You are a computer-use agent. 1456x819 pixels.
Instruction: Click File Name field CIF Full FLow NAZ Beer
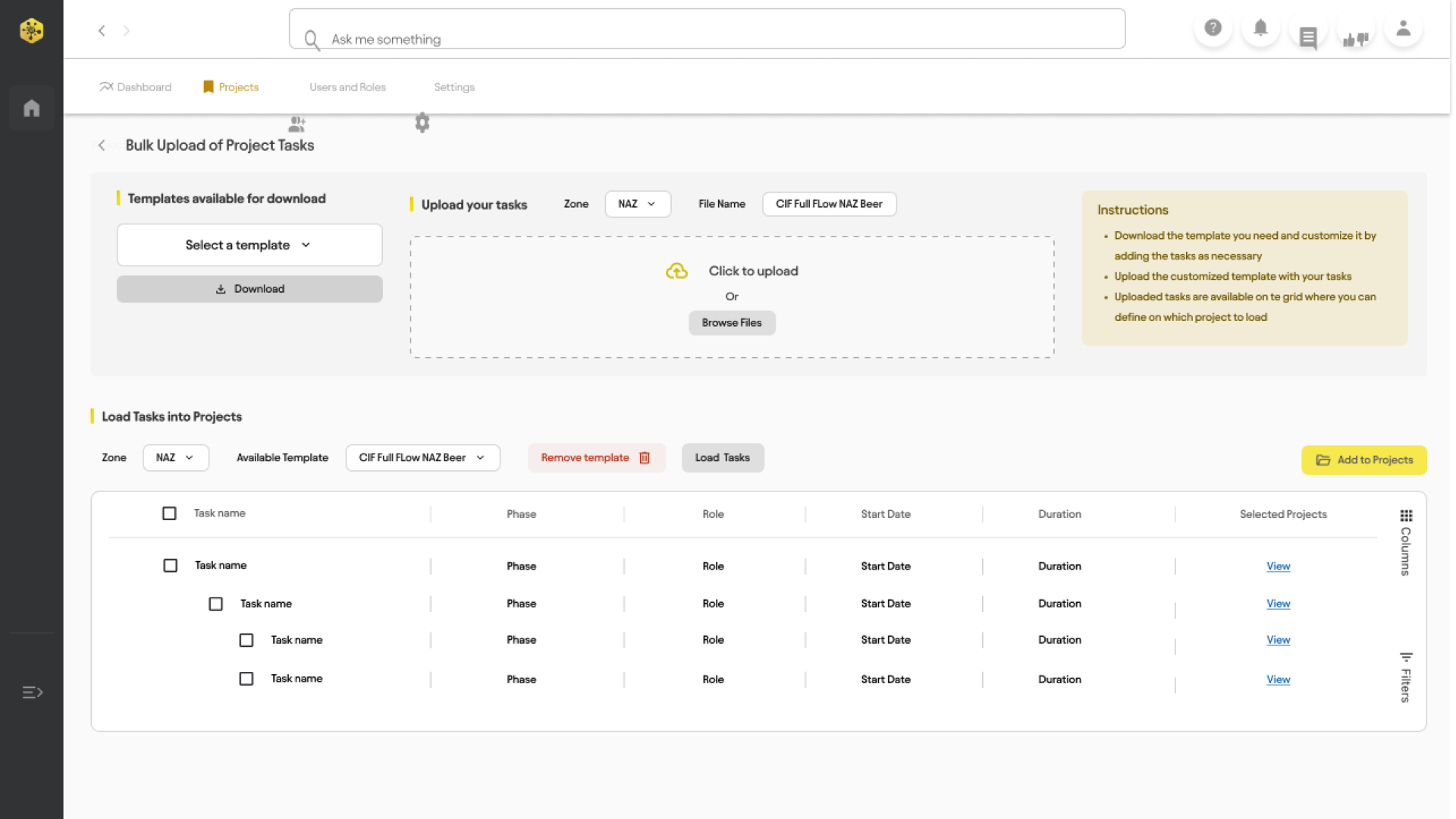pos(829,204)
